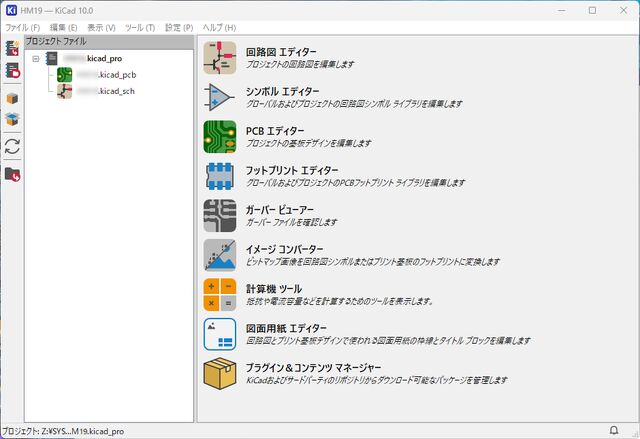
Task: Click the HM19 — KiCad 10.0 window title
Action: [57, 11]
